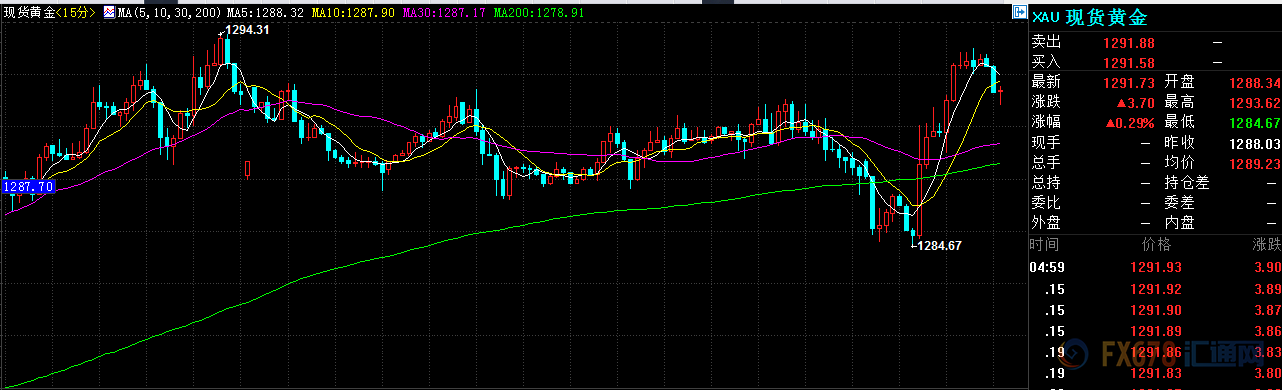Click the blue 1287.70 price axis tag
This screenshot has height=390, width=1282.
[28, 186]
